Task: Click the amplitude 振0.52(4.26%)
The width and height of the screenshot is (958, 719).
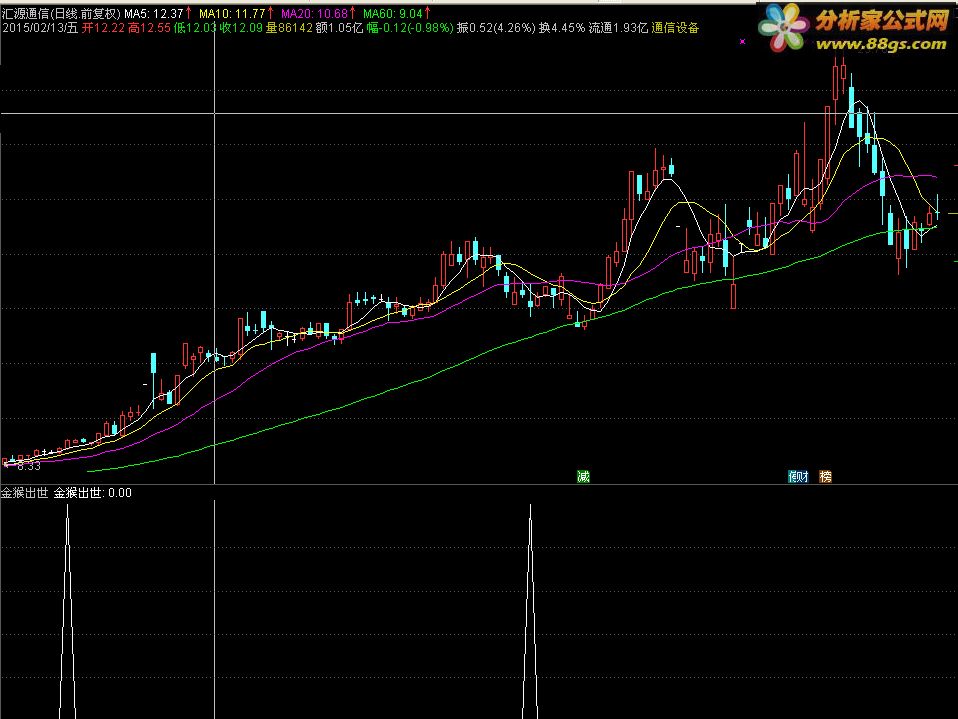Action: pos(496,28)
